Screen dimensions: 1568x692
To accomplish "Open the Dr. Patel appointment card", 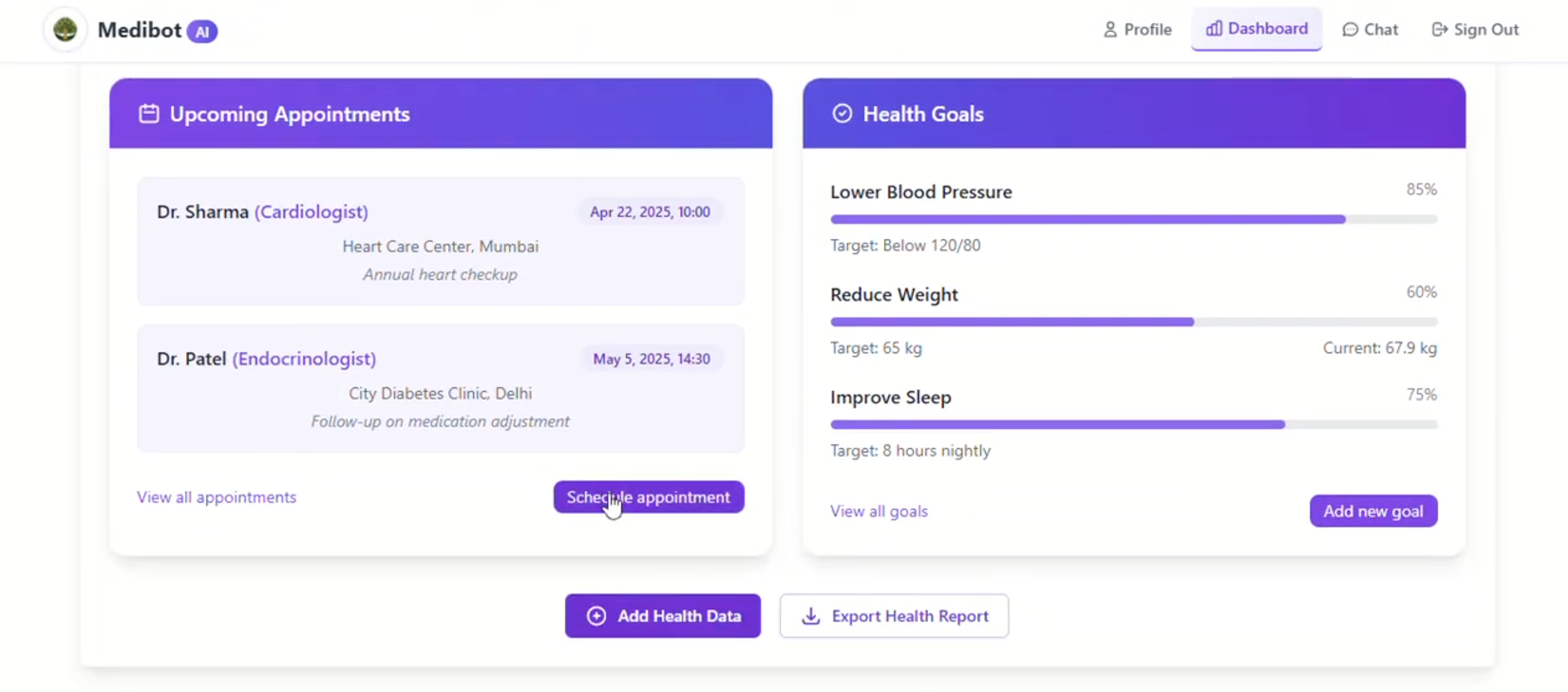I will [x=441, y=388].
